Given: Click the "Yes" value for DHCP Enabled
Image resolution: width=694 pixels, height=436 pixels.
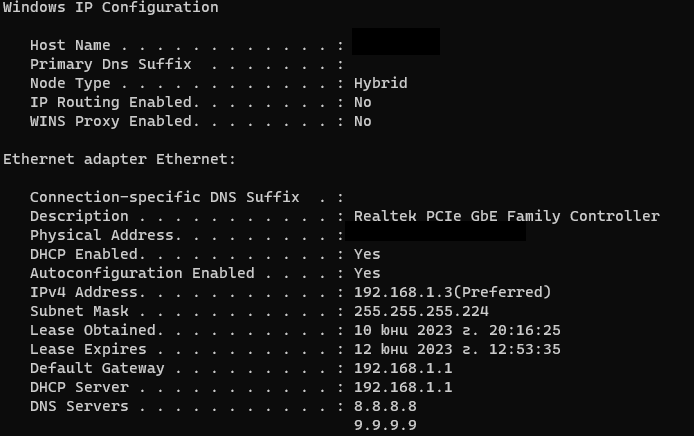Looking at the screenshot, I should pos(367,255).
